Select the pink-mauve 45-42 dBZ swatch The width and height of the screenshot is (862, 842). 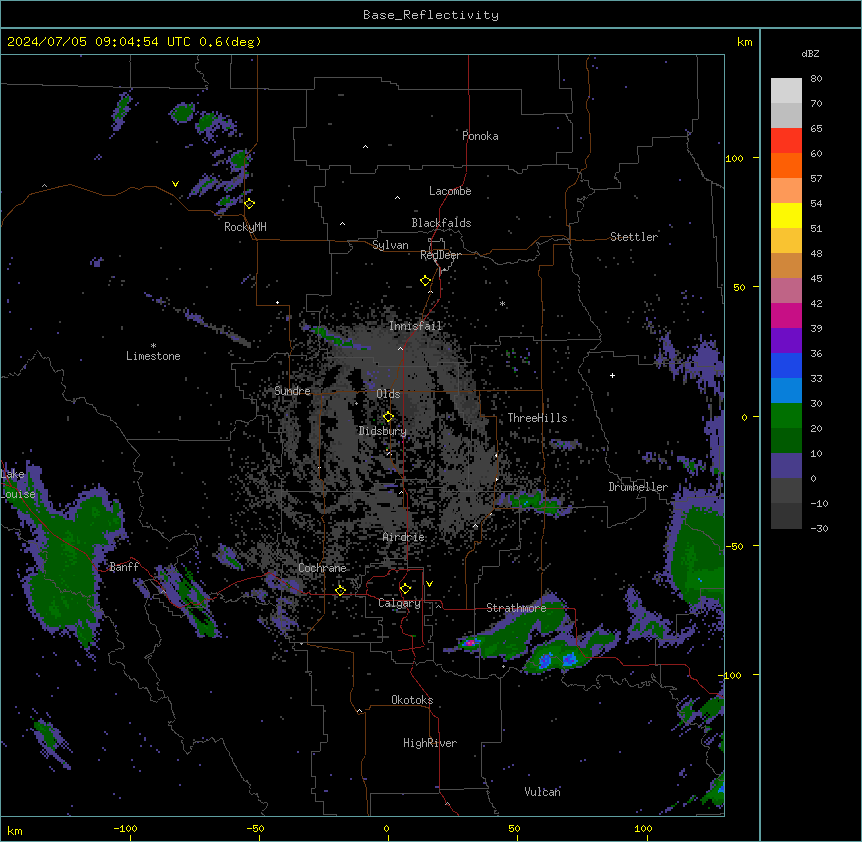point(786,290)
